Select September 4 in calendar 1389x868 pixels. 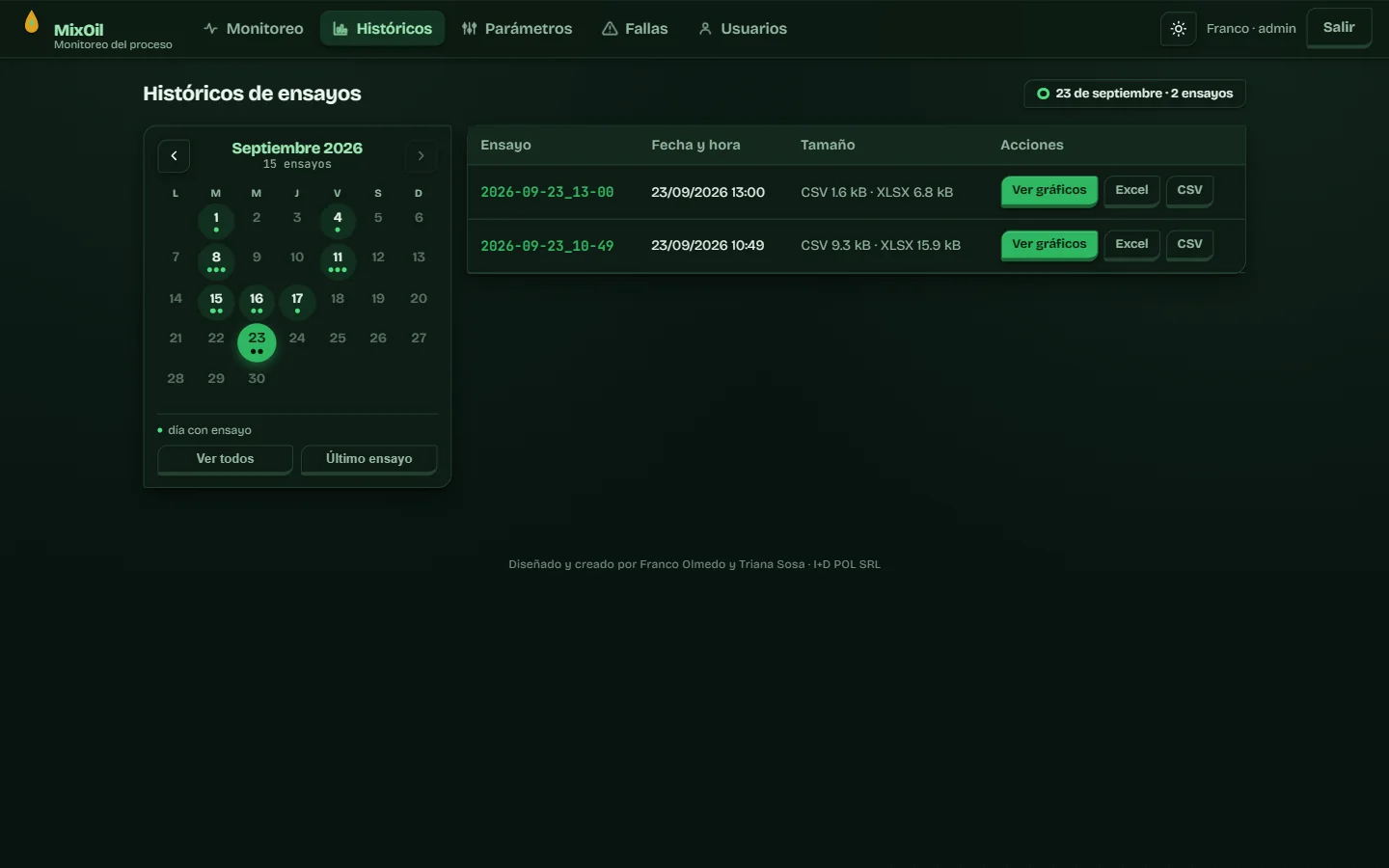[338, 221]
